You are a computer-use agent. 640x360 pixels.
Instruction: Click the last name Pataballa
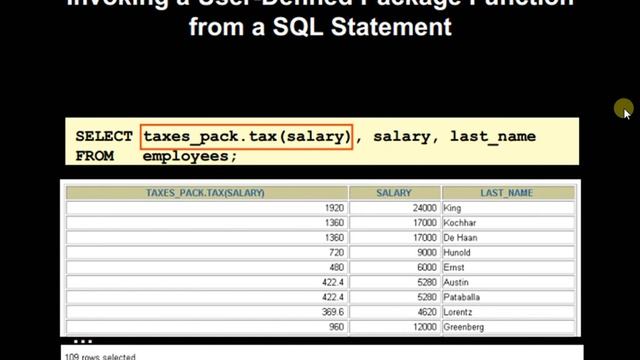(461, 297)
